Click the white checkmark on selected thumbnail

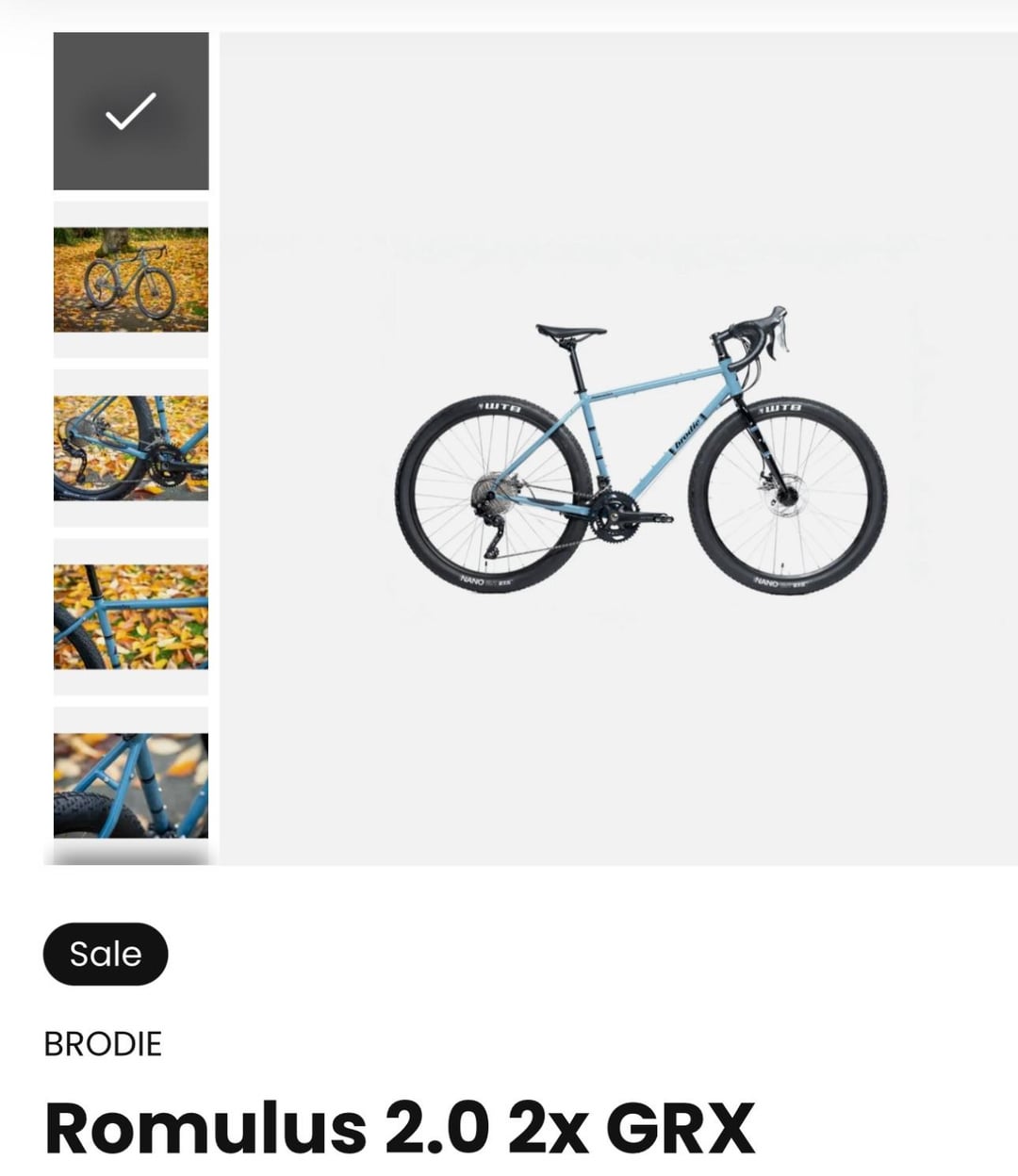tap(130, 111)
